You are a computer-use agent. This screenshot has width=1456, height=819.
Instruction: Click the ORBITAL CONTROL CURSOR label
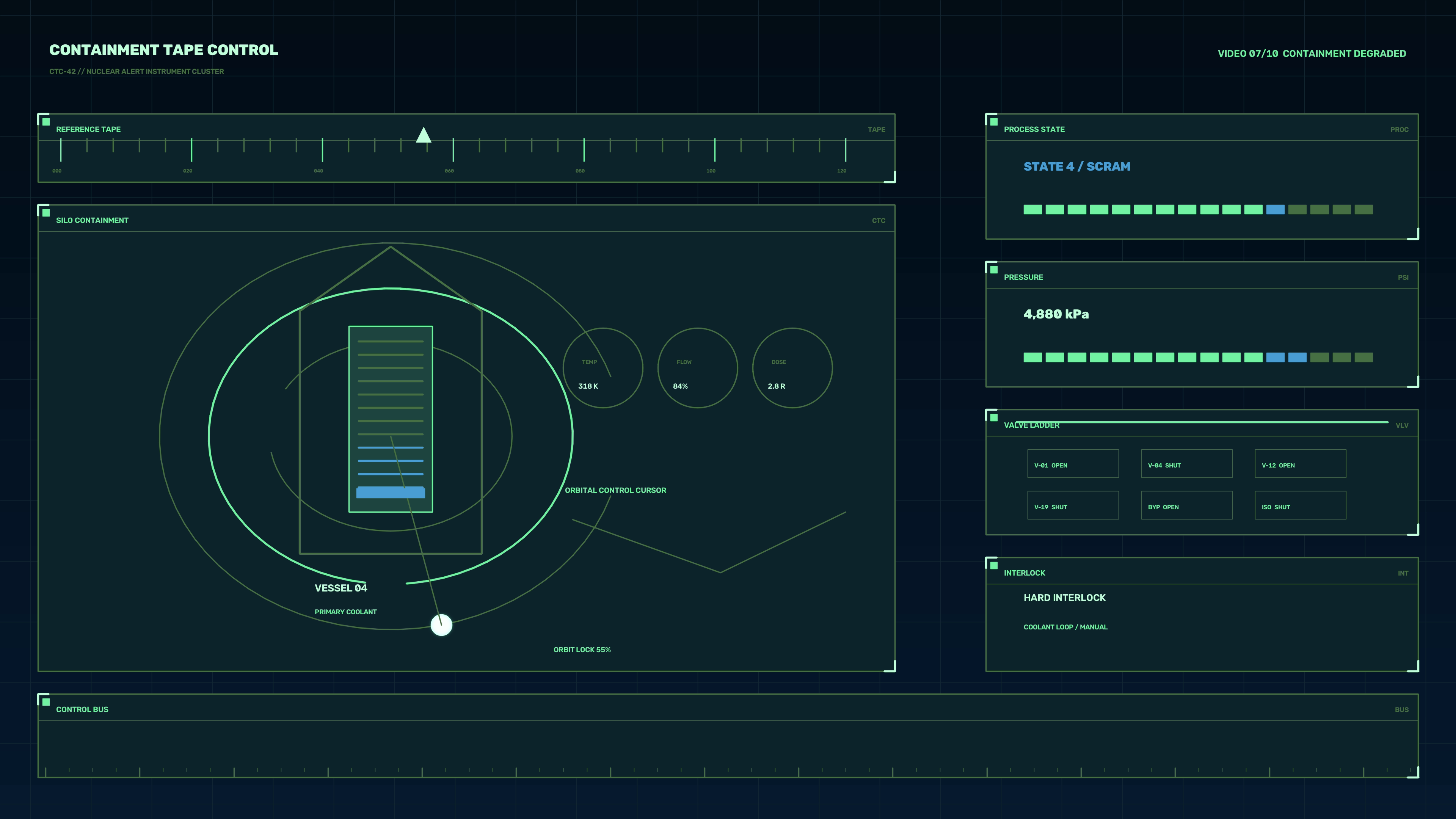click(x=615, y=491)
